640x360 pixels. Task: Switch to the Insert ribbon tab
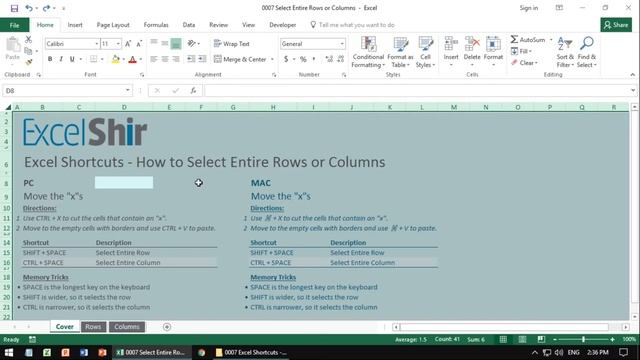point(75,25)
